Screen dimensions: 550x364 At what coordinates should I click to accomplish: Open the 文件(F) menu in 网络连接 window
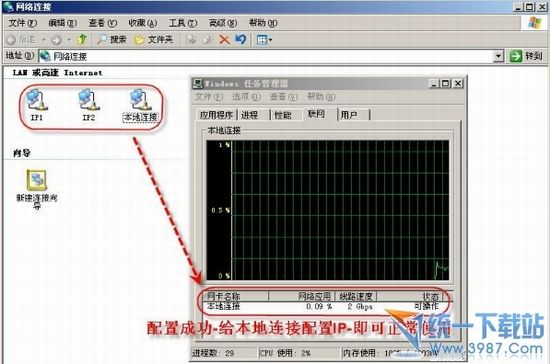click(x=22, y=23)
